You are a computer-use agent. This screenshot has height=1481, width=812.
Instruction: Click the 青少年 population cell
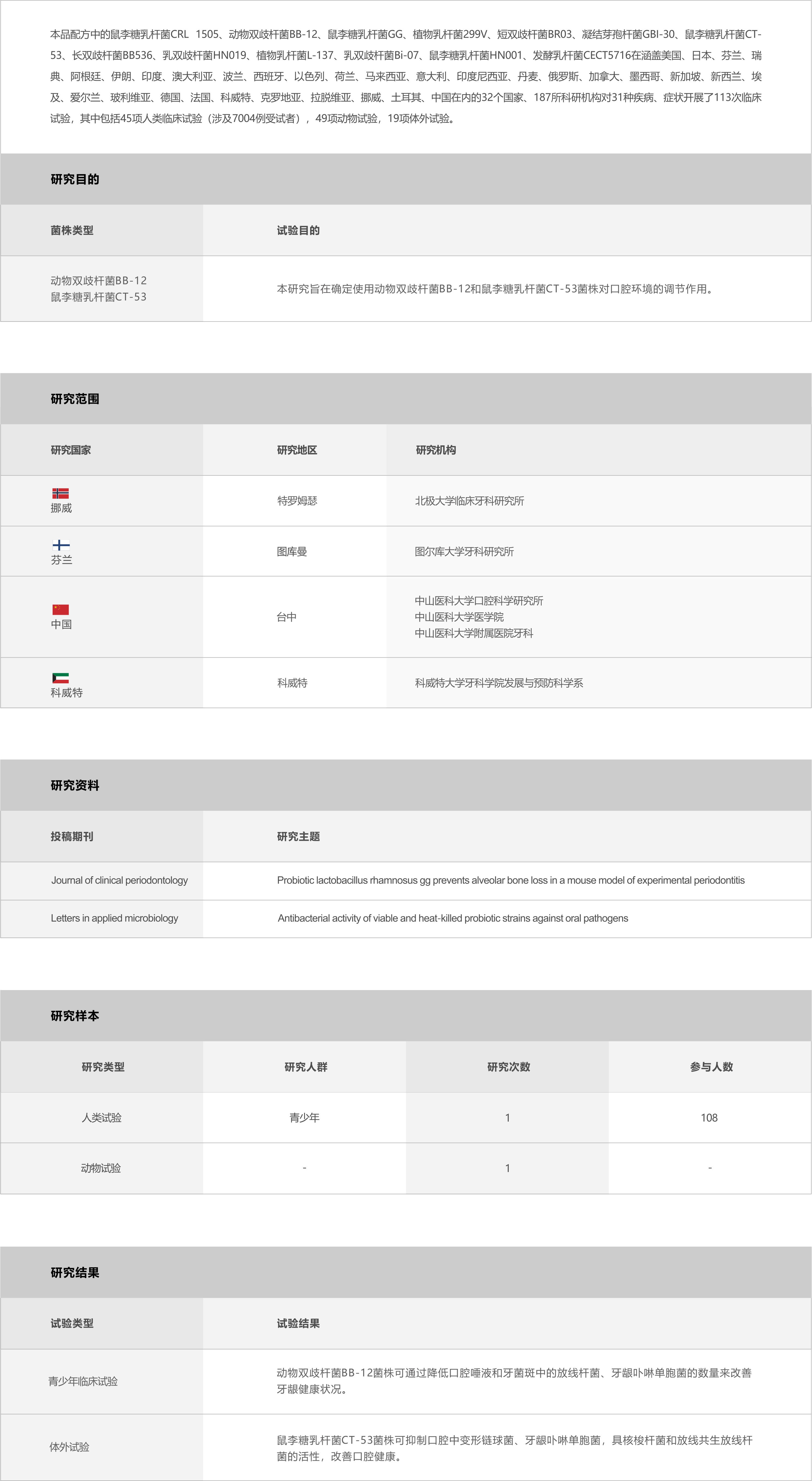pyautogui.click(x=305, y=1118)
